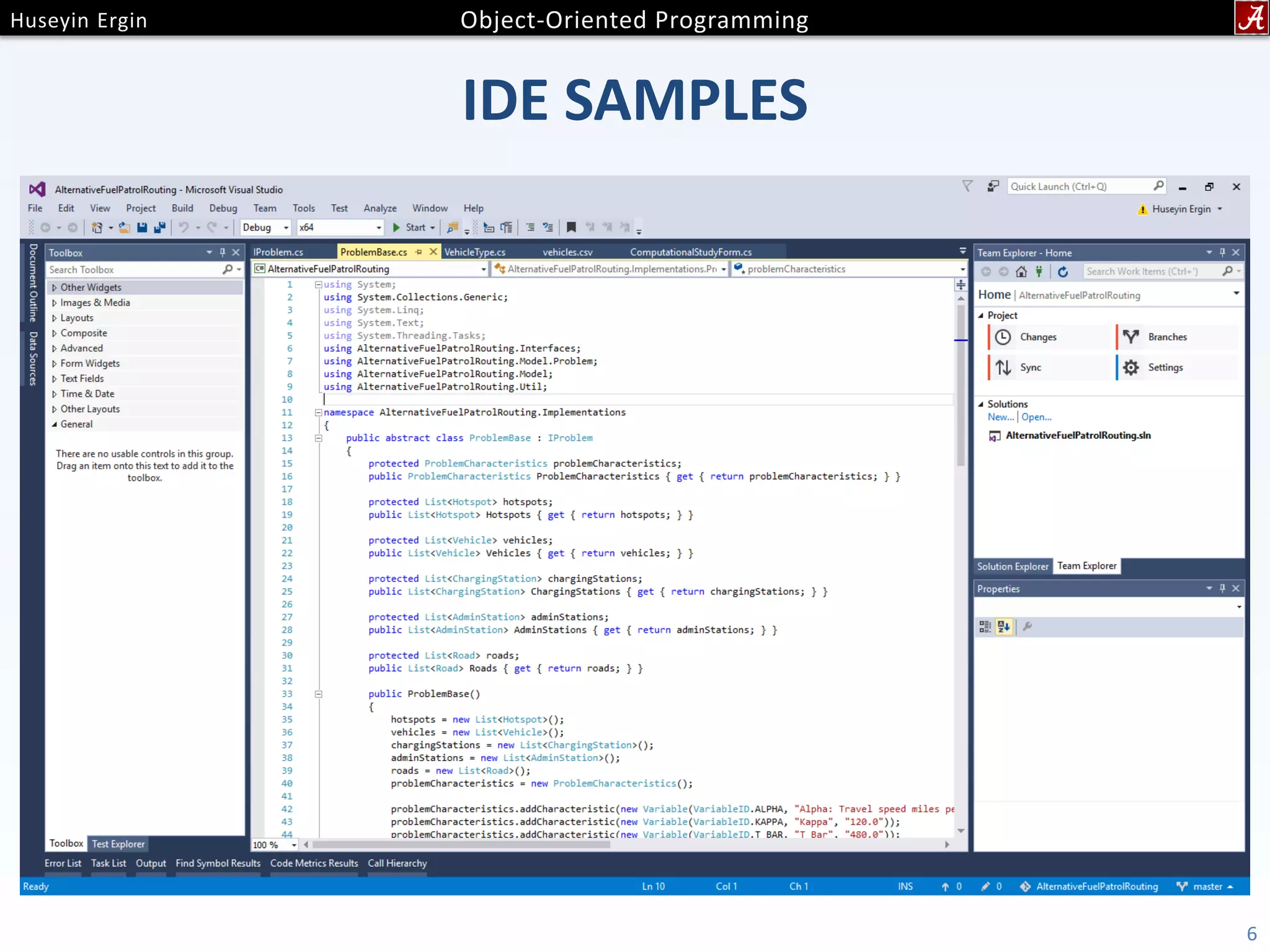Click the master branch indicator in status bar

pos(1207,886)
